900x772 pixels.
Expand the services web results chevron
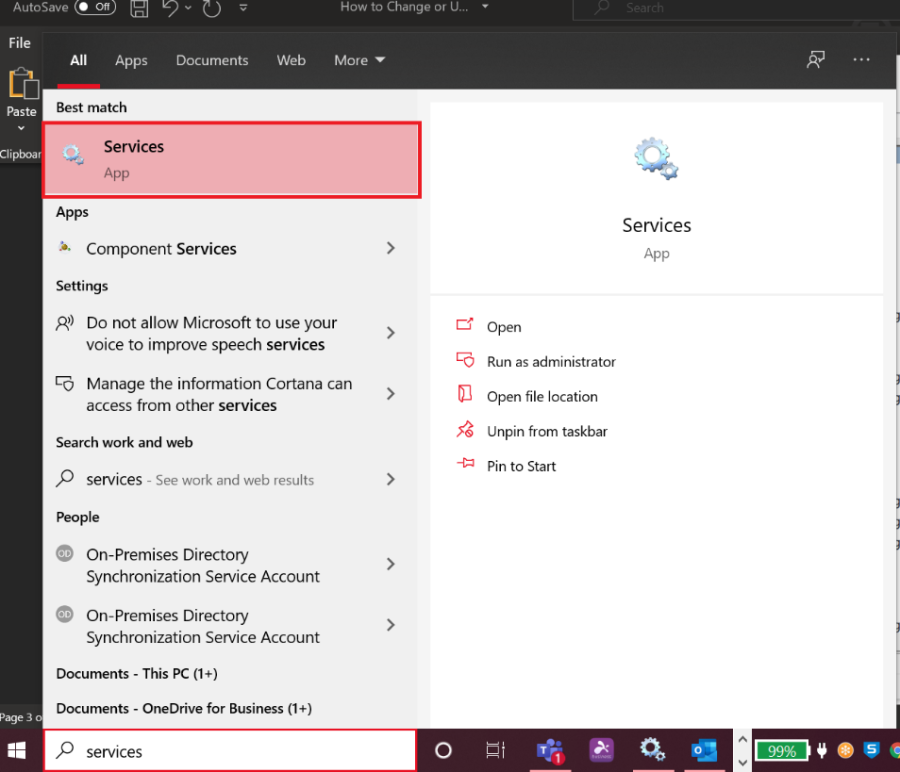(x=391, y=479)
